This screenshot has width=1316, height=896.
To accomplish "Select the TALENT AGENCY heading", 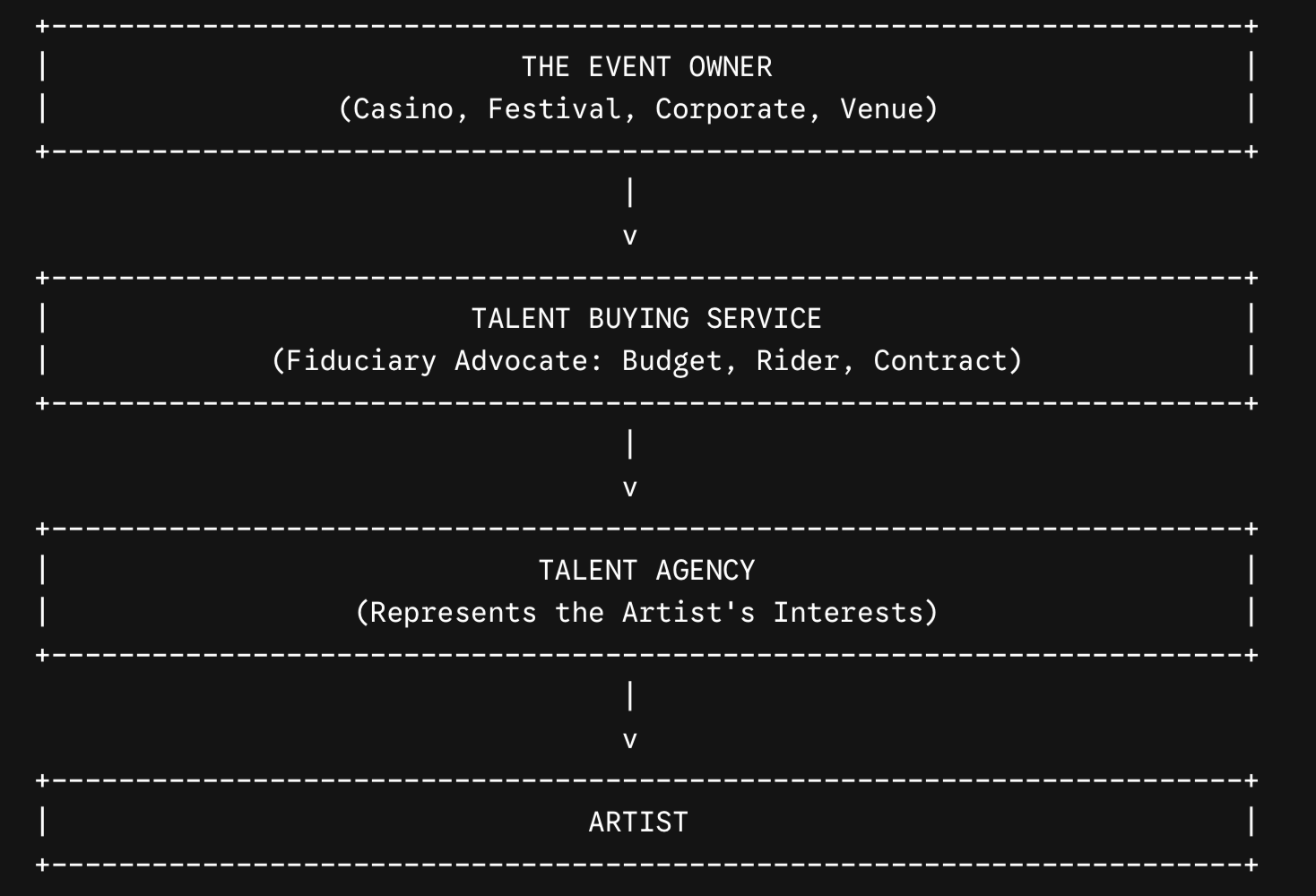I will (x=646, y=571).
